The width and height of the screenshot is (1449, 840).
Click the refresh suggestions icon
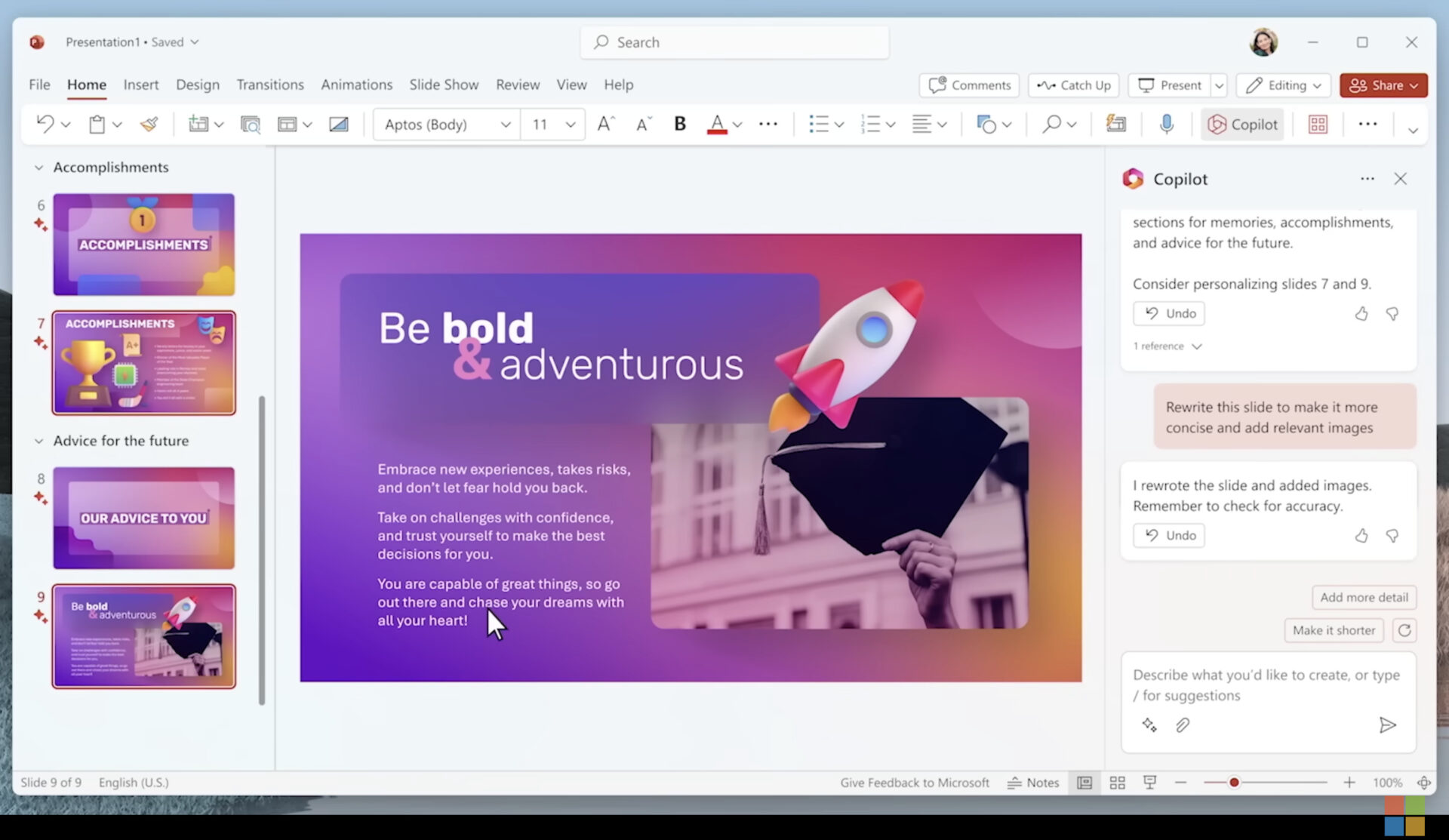point(1404,630)
